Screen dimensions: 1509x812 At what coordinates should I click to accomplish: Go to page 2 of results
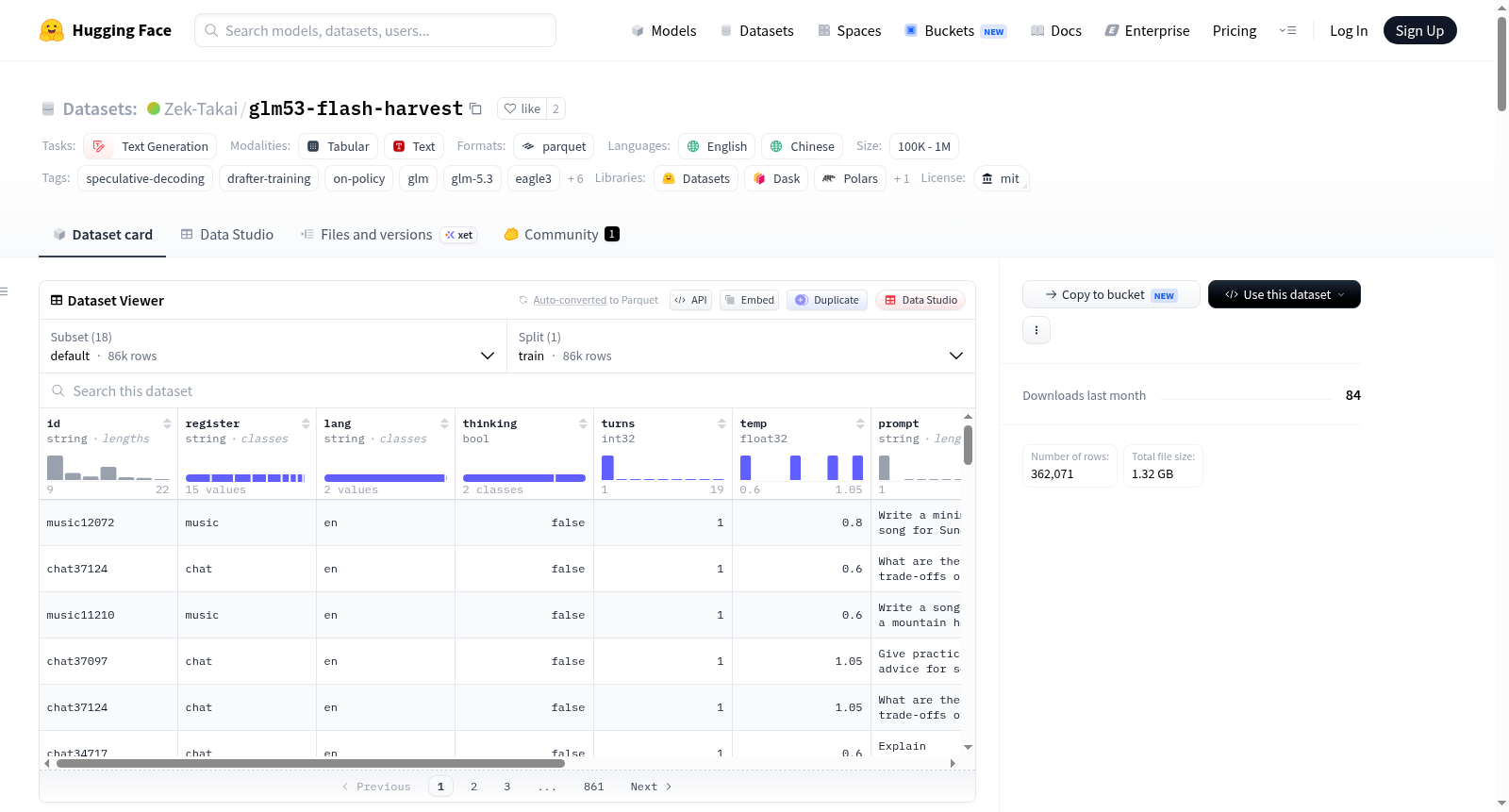tap(473, 787)
